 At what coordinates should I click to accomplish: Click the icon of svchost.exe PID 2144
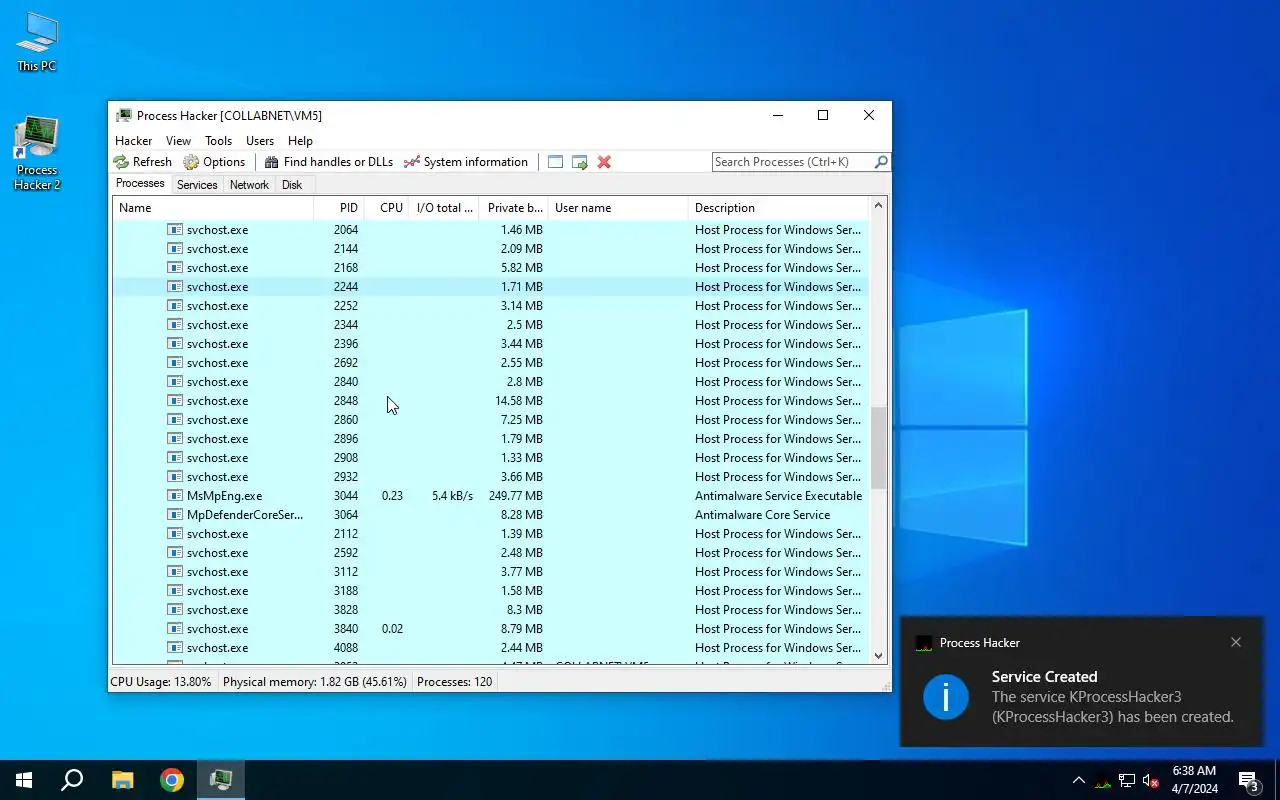175,249
